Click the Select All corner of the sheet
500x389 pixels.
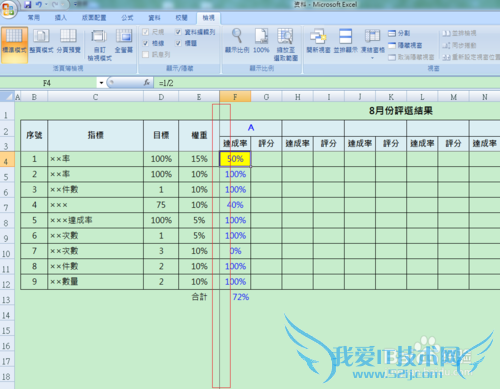pyautogui.click(x=7, y=97)
